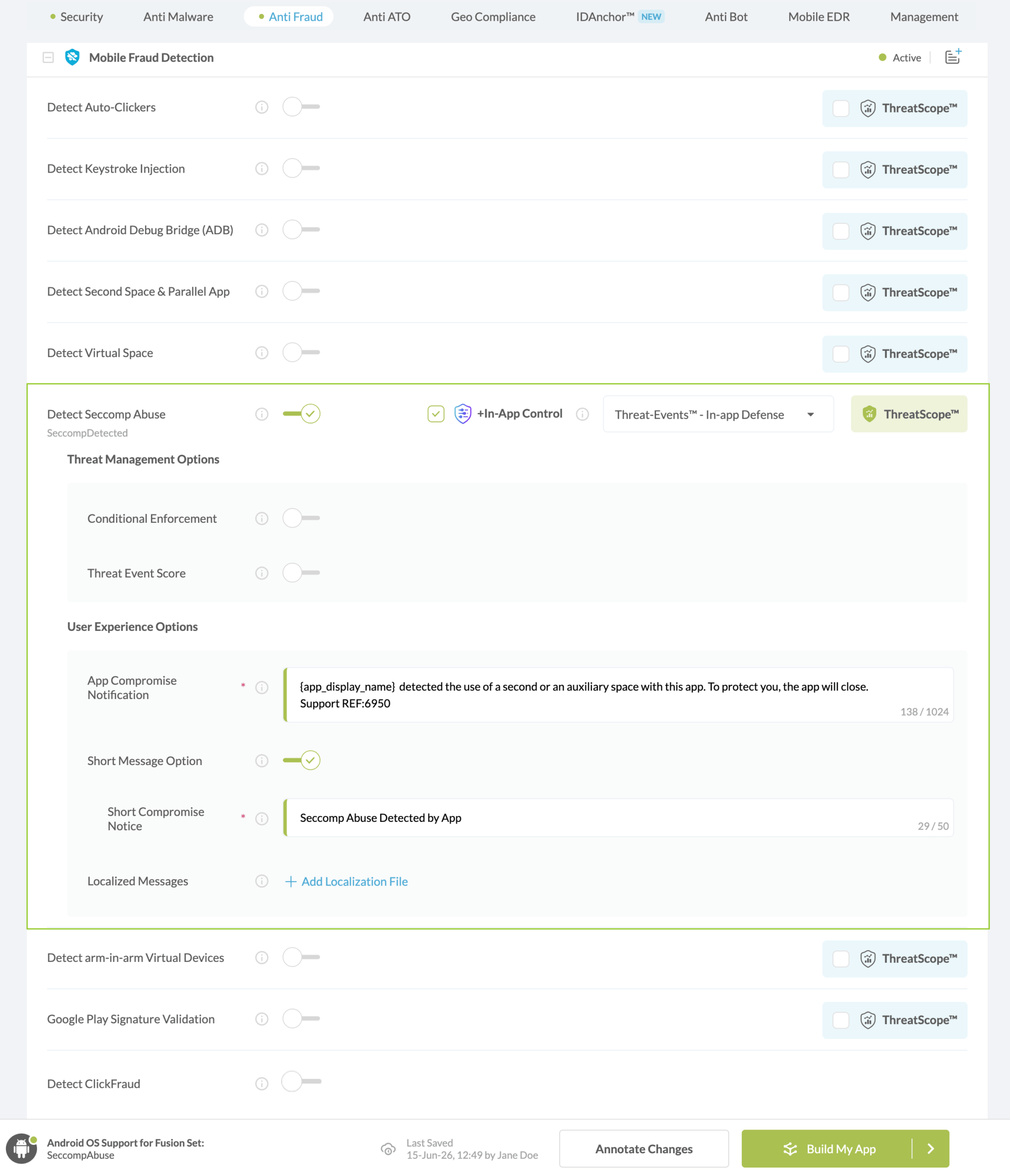Open Build My App arrow options

[x=931, y=1149]
